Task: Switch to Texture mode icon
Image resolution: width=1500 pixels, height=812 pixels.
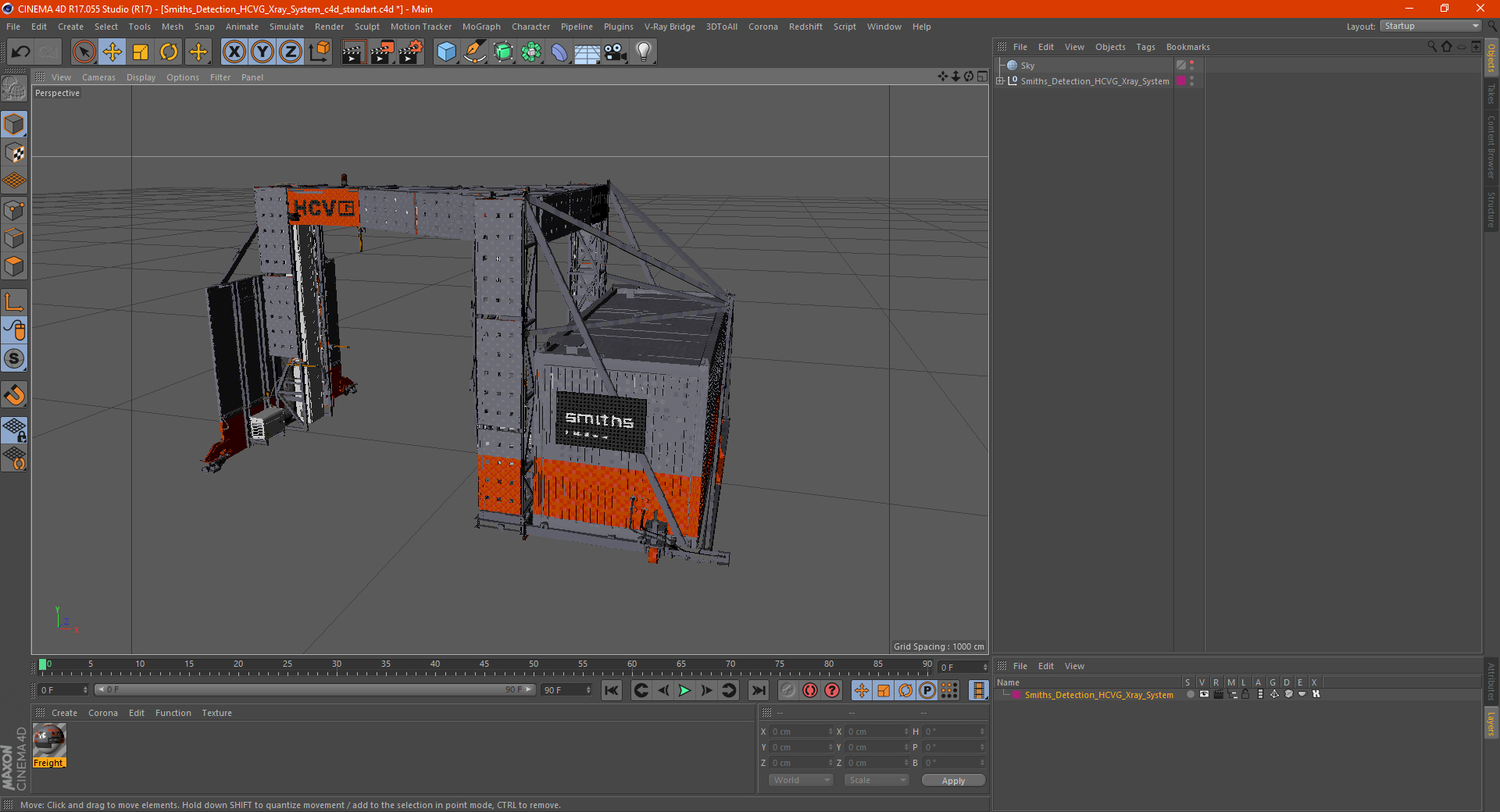Action: click(x=15, y=153)
